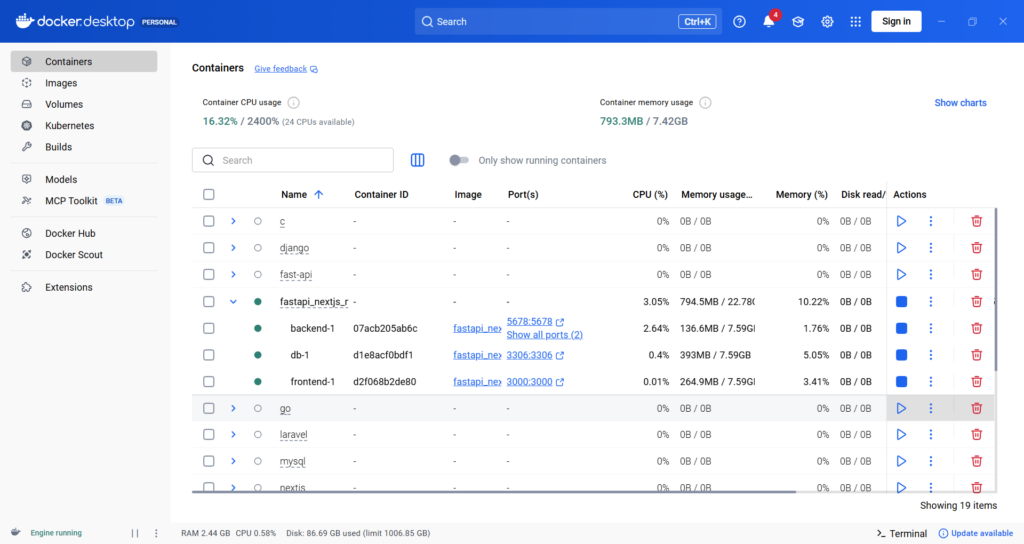Expand the go container group
Image resolution: width=1024 pixels, height=544 pixels.
coord(233,408)
